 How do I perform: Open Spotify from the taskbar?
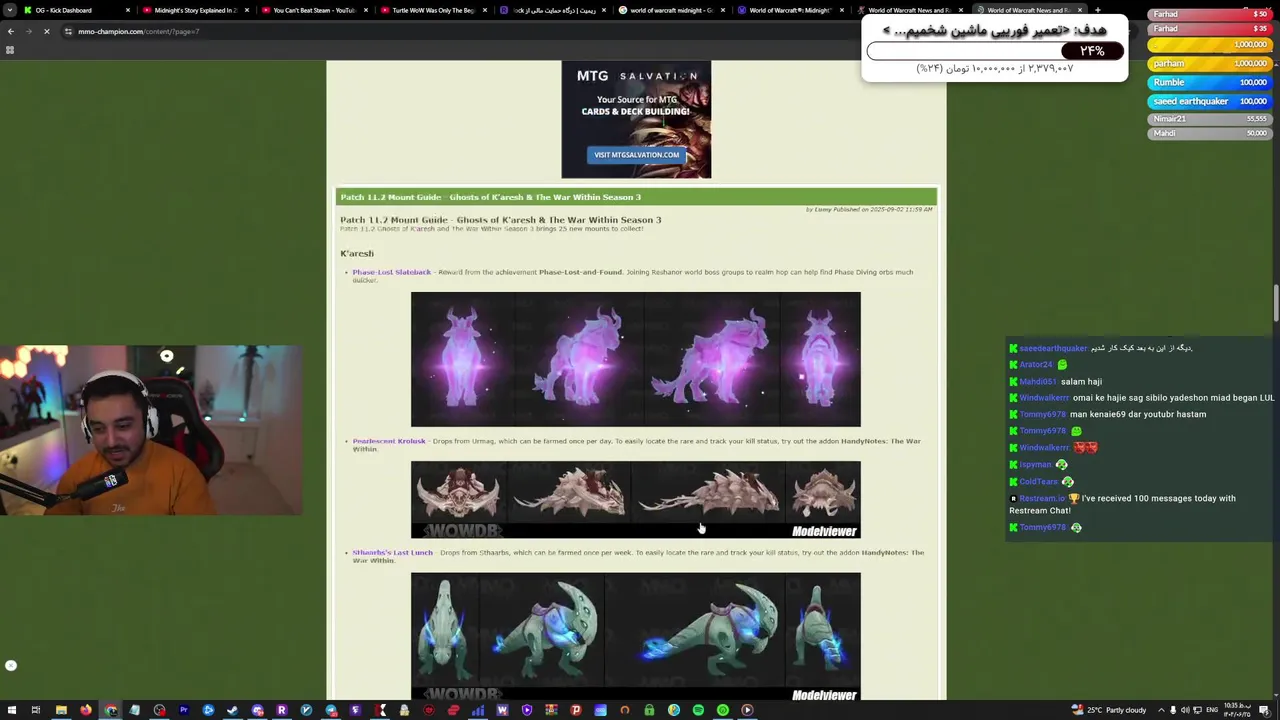coord(698,710)
